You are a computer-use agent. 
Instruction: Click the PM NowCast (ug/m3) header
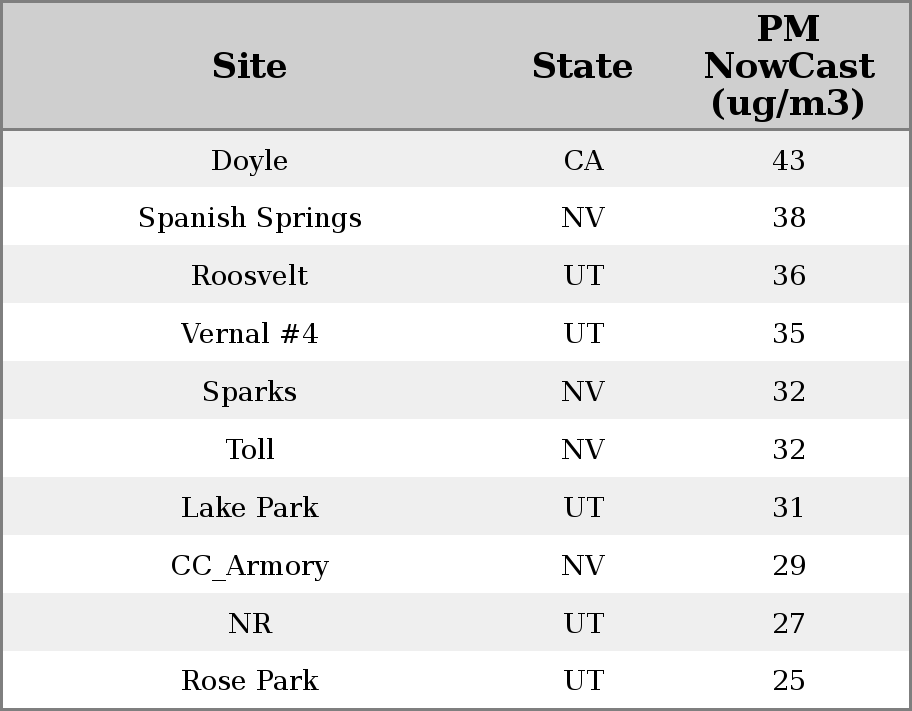click(x=788, y=67)
